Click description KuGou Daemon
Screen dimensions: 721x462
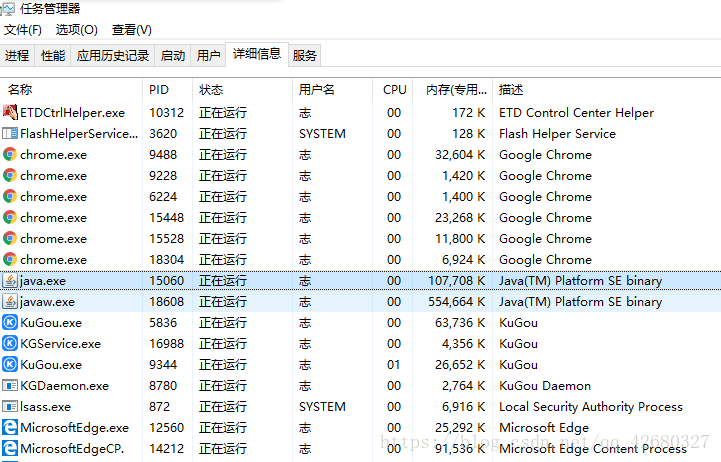(x=545, y=386)
